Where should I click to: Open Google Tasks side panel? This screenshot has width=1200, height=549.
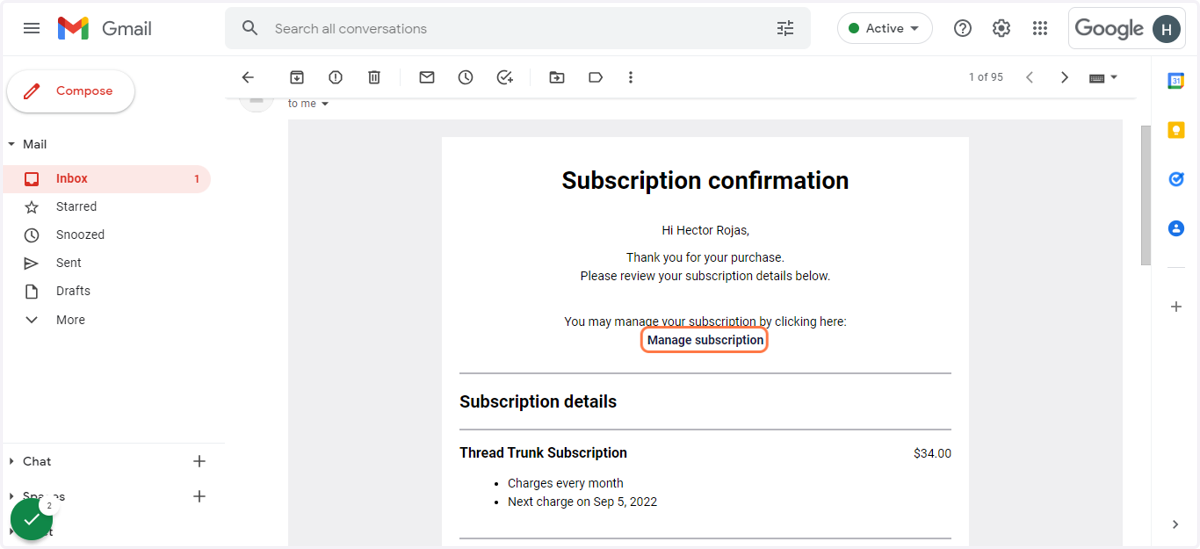(x=1176, y=179)
